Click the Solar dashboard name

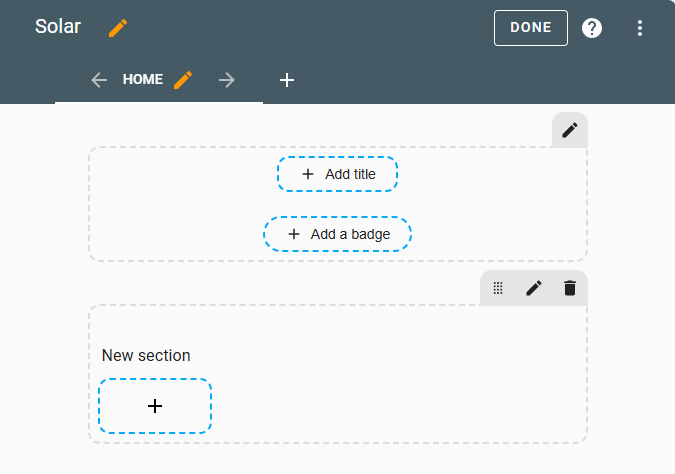pyautogui.click(x=58, y=27)
